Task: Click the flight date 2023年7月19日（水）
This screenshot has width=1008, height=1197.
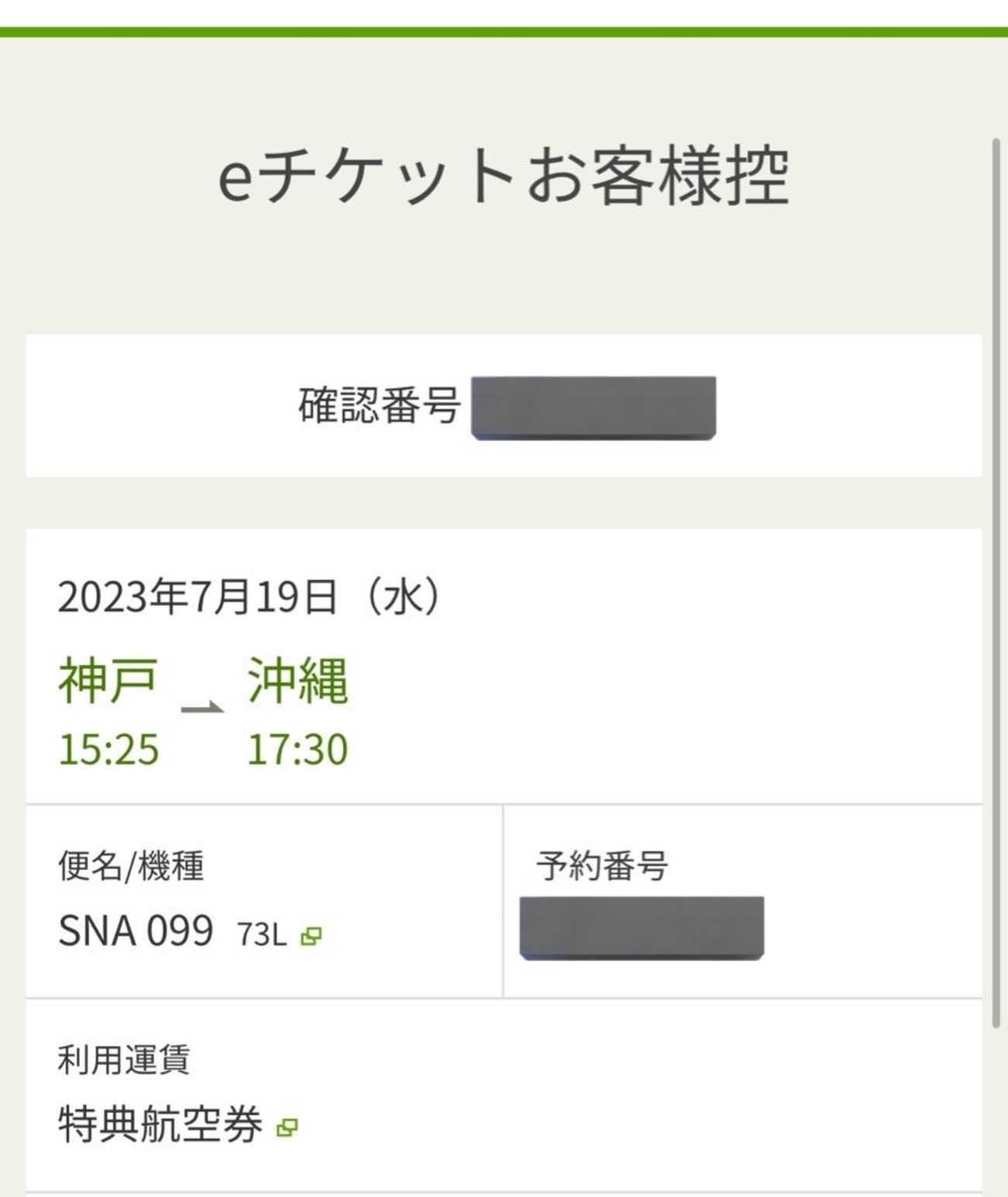Action: [x=250, y=597]
